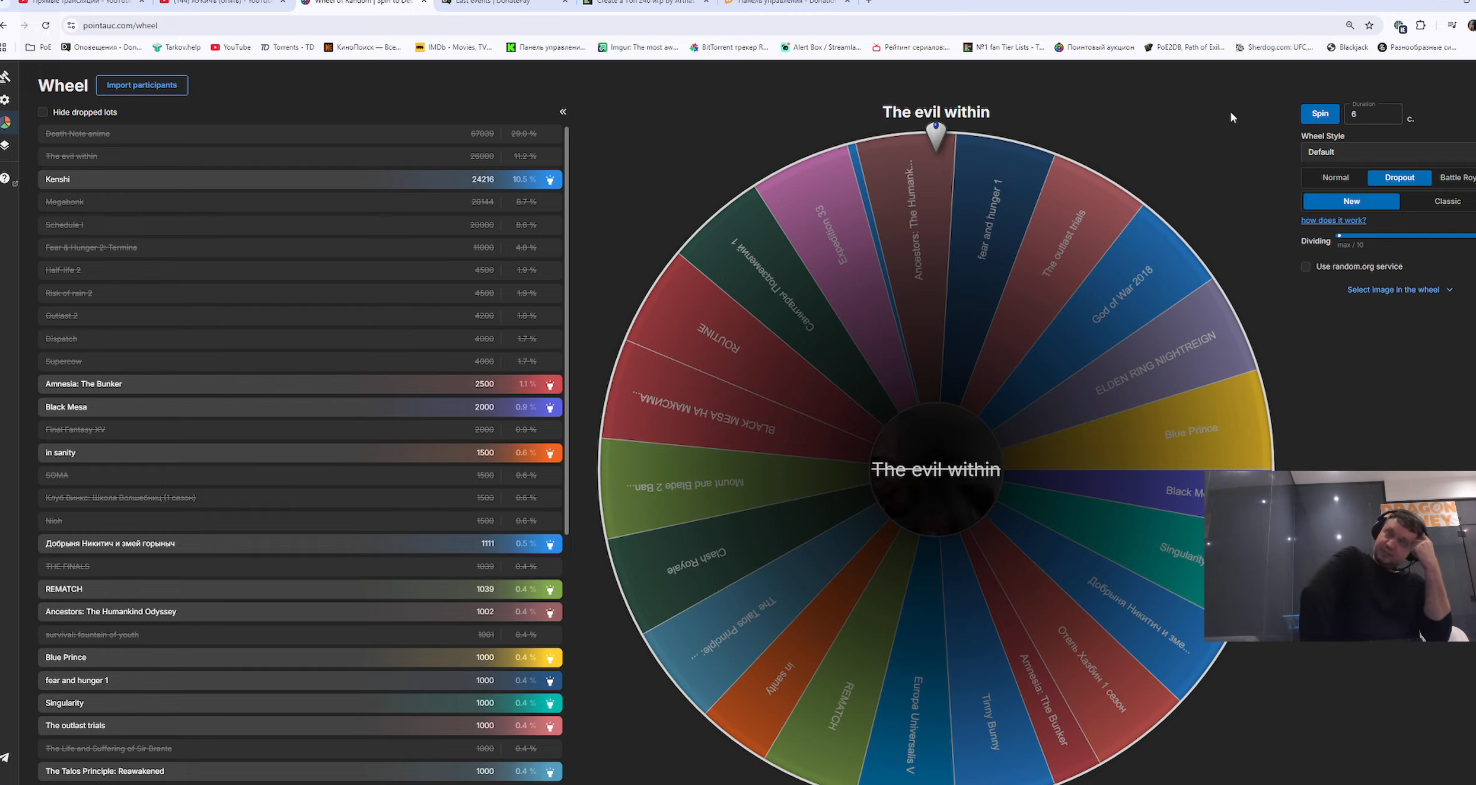
Task: Click the 2500 amount for Amnesia: The Bunker
Action: pyautogui.click(x=484, y=384)
